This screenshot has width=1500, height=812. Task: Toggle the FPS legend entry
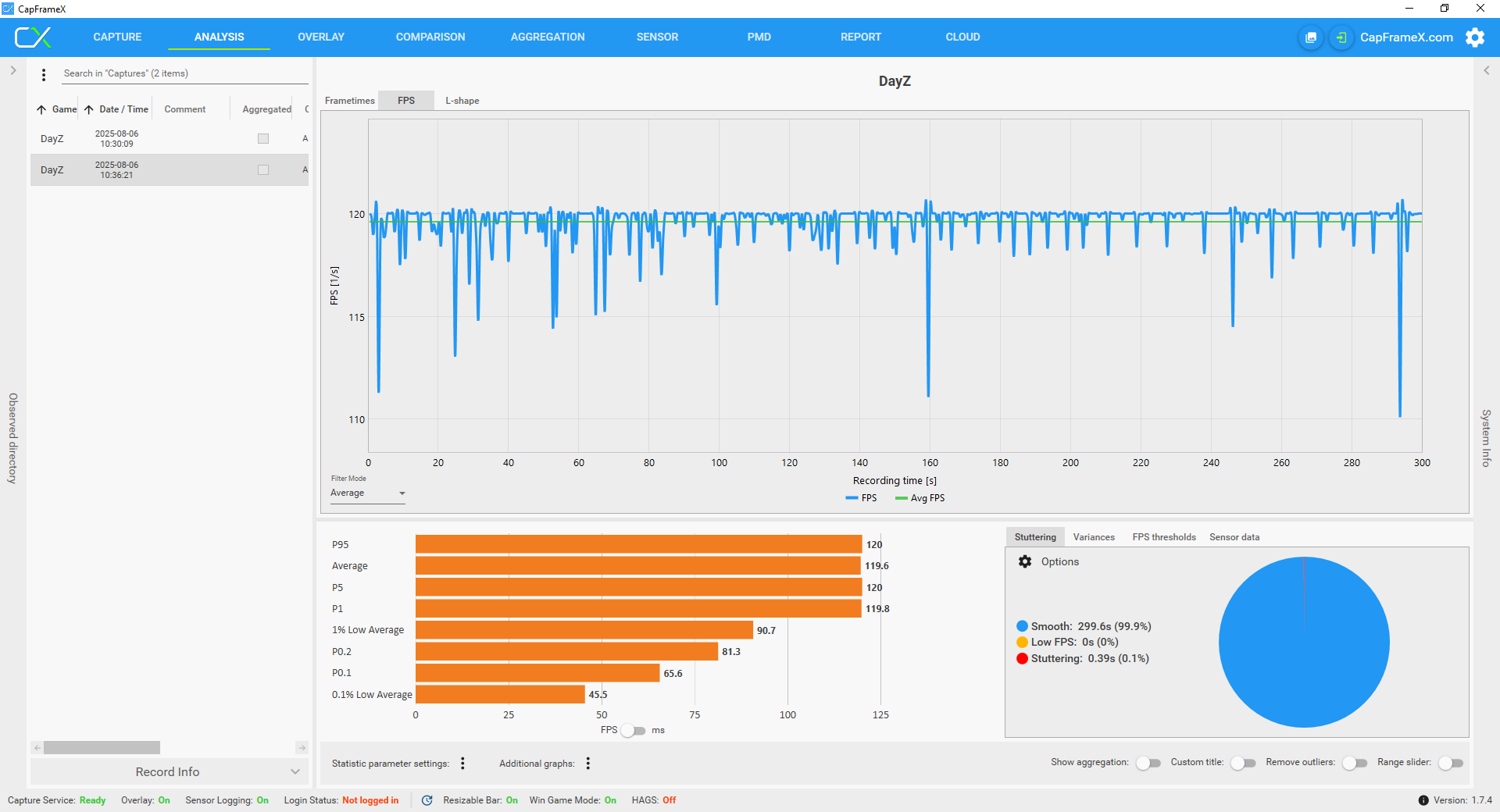(x=862, y=498)
